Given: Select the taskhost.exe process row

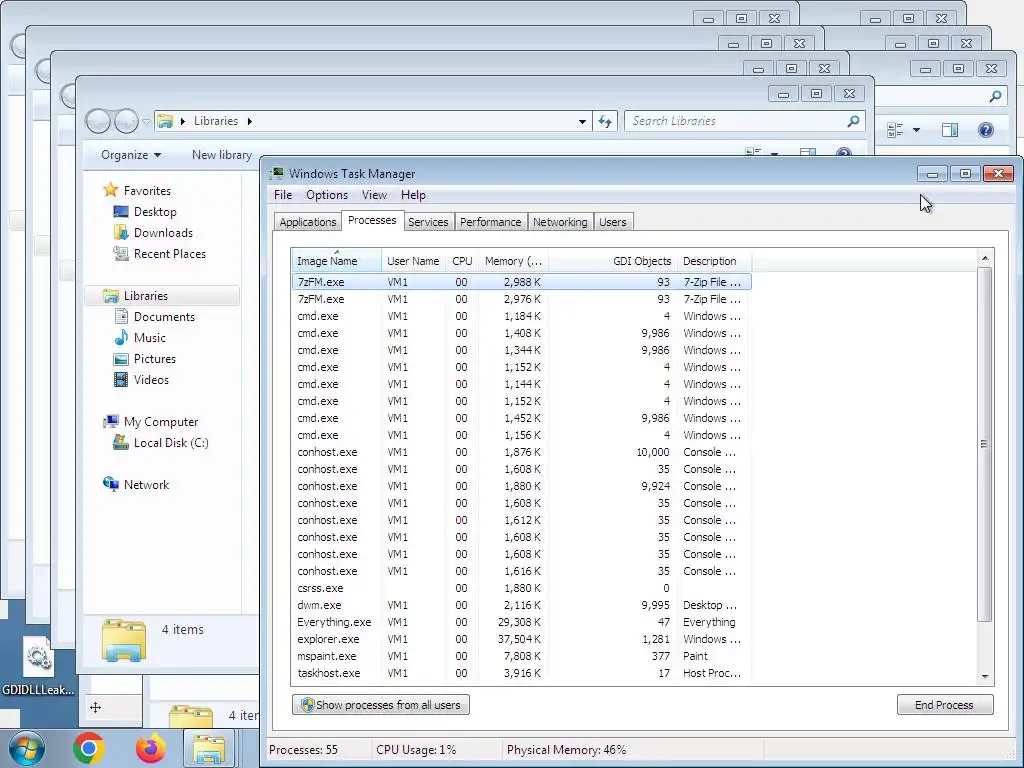Looking at the screenshot, I should coord(522,673).
